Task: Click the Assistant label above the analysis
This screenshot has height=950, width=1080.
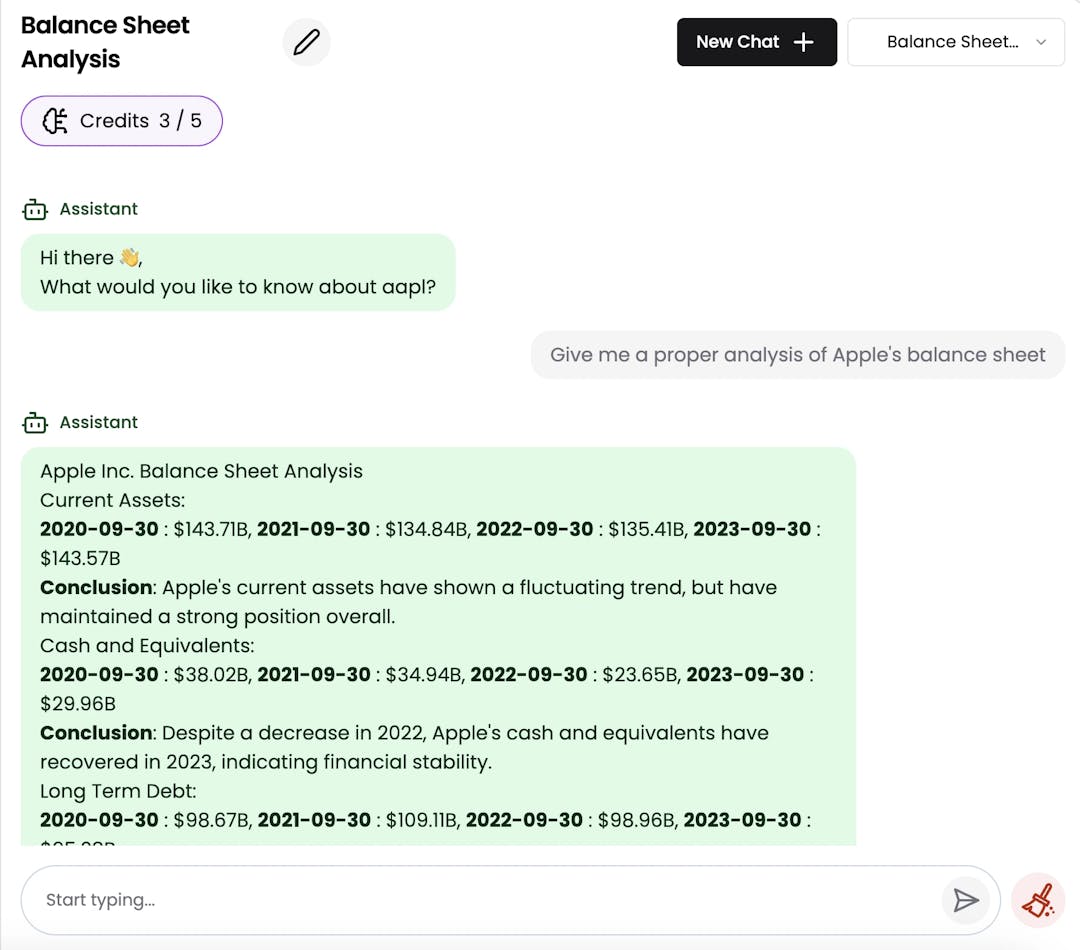Action: [98, 422]
